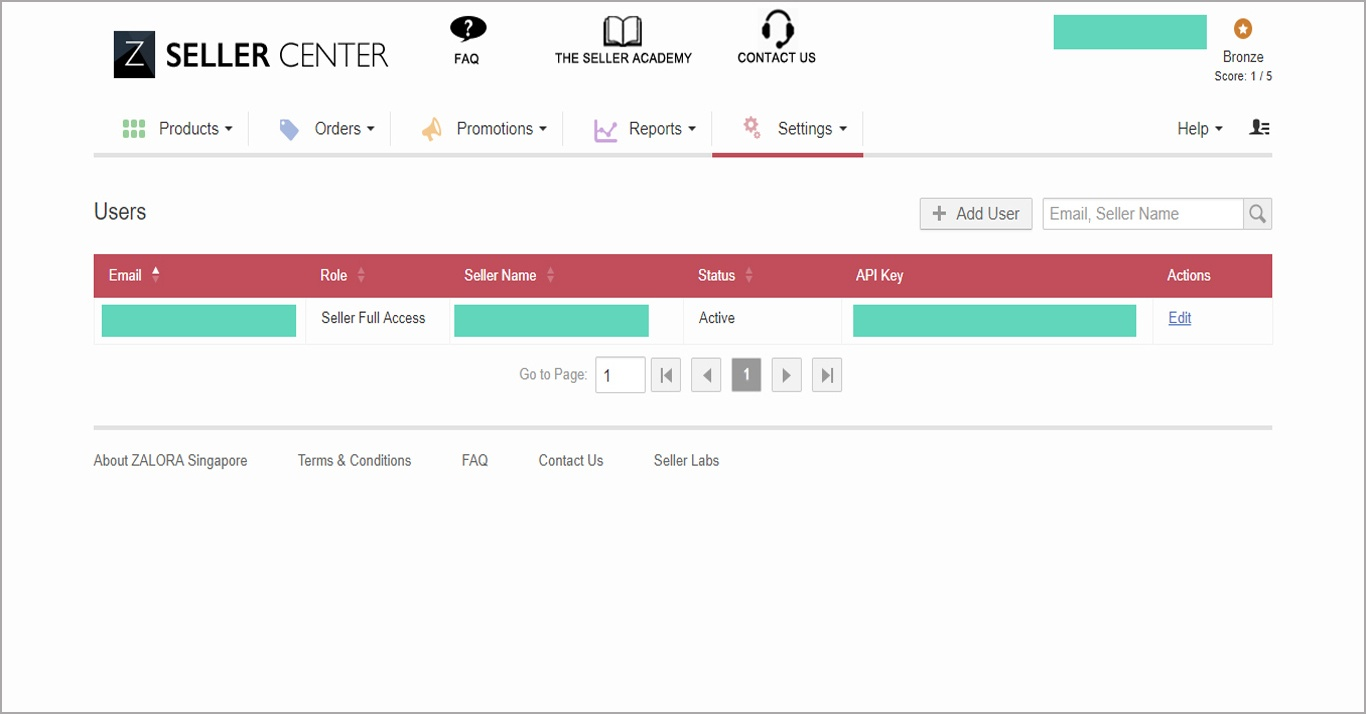
Task: Open the Seller Labs footer link
Action: click(x=686, y=460)
